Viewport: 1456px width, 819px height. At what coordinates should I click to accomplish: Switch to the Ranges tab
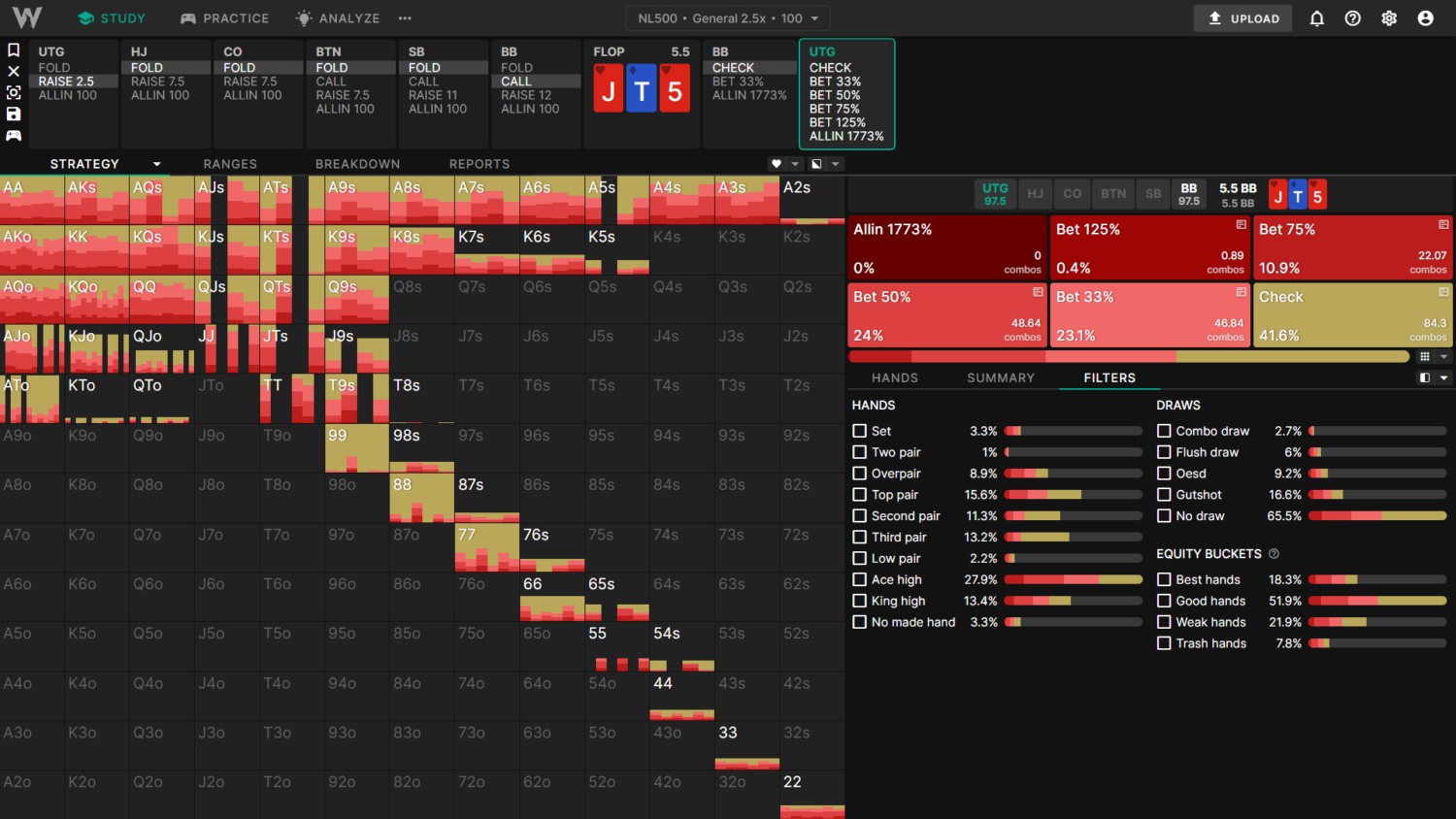click(230, 164)
